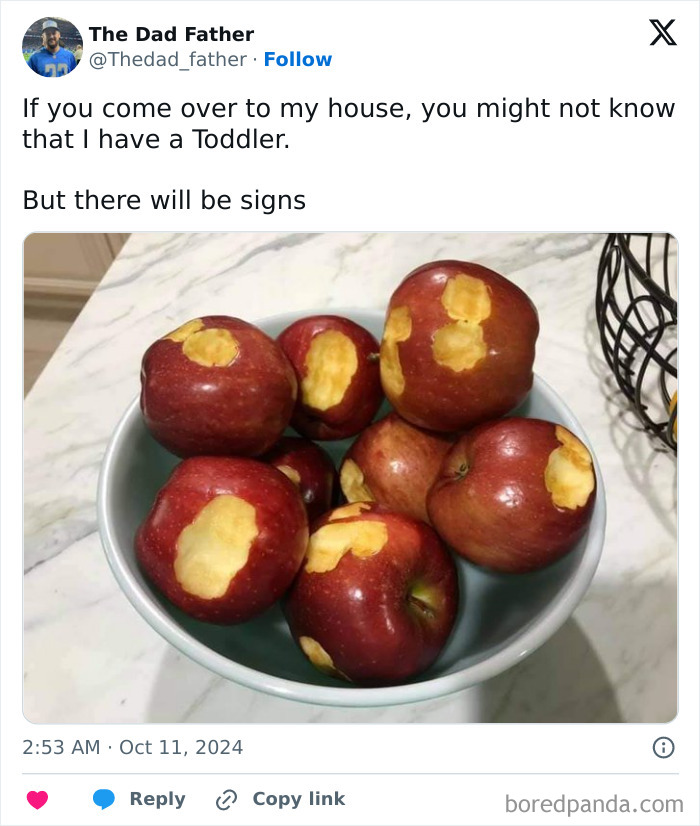Like the tweet with the heart icon

(37, 799)
